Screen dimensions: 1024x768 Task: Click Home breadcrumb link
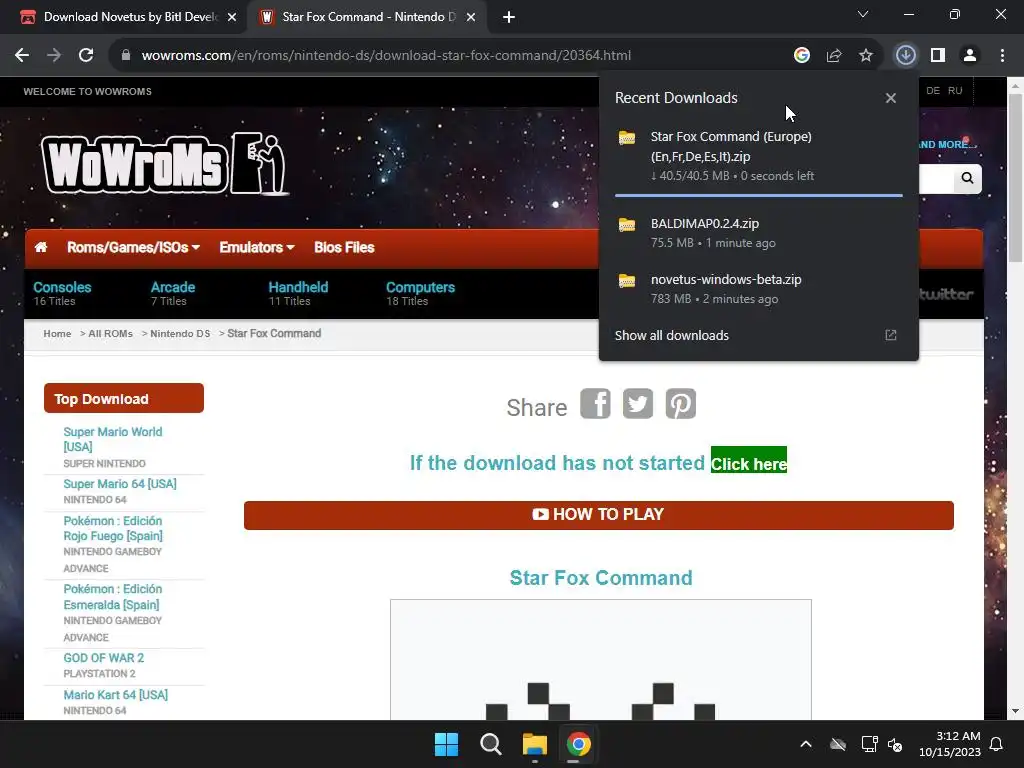tap(57, 334)
